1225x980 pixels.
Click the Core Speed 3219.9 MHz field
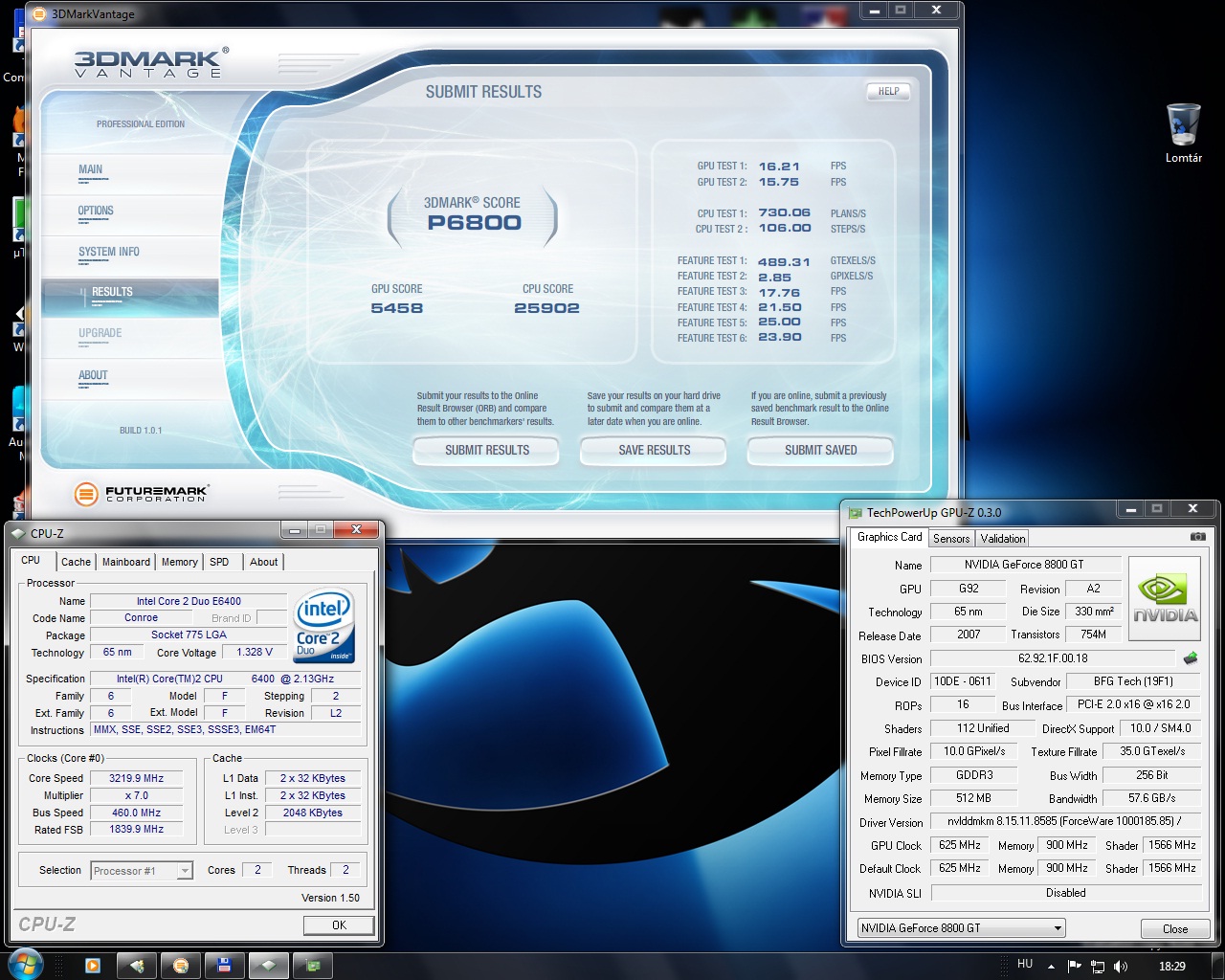(137, 778)
